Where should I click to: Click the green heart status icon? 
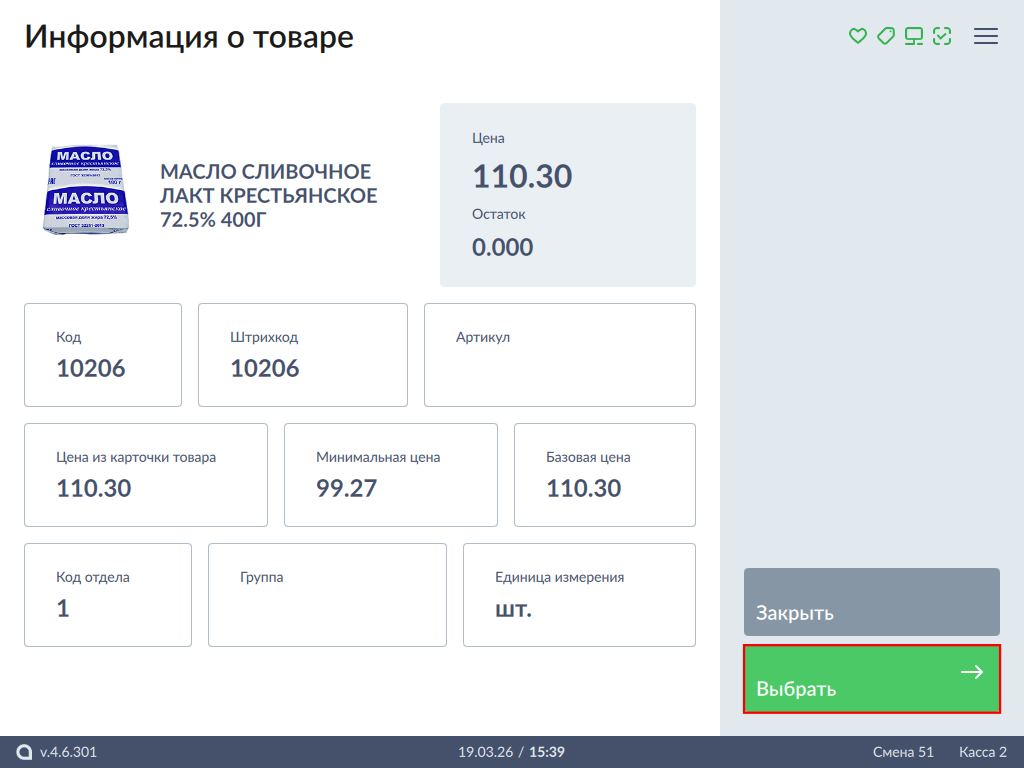click(857, 36)
